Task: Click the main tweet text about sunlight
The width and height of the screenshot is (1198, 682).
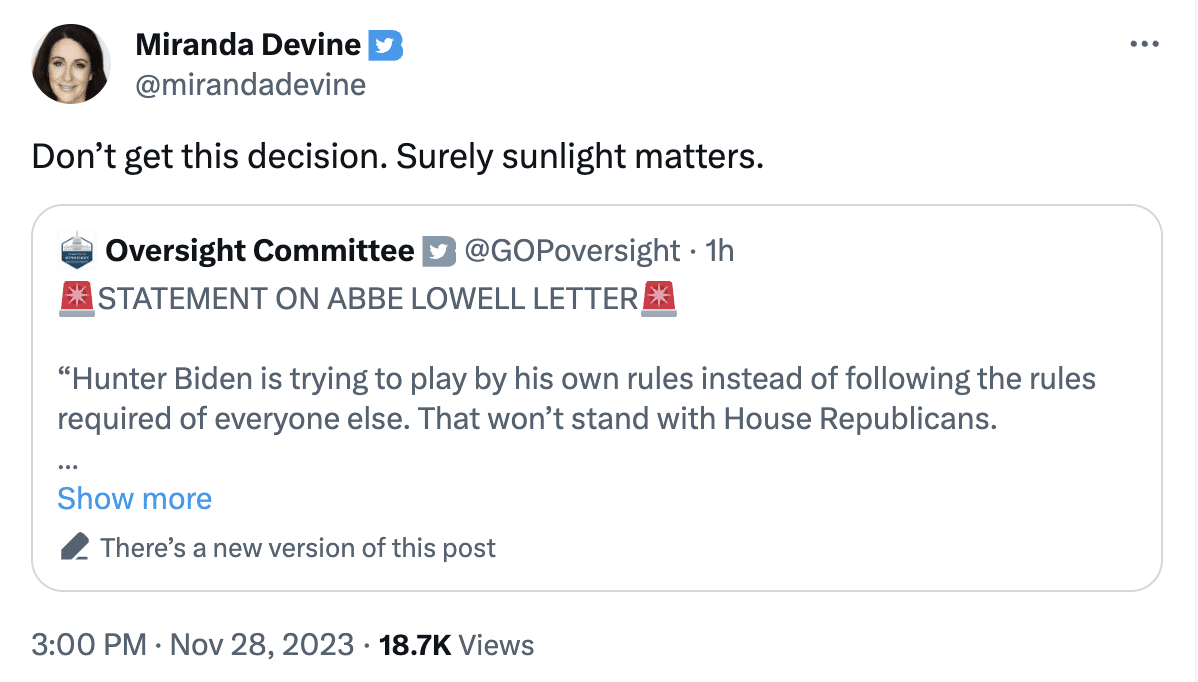Action: (x=397, y=158)
